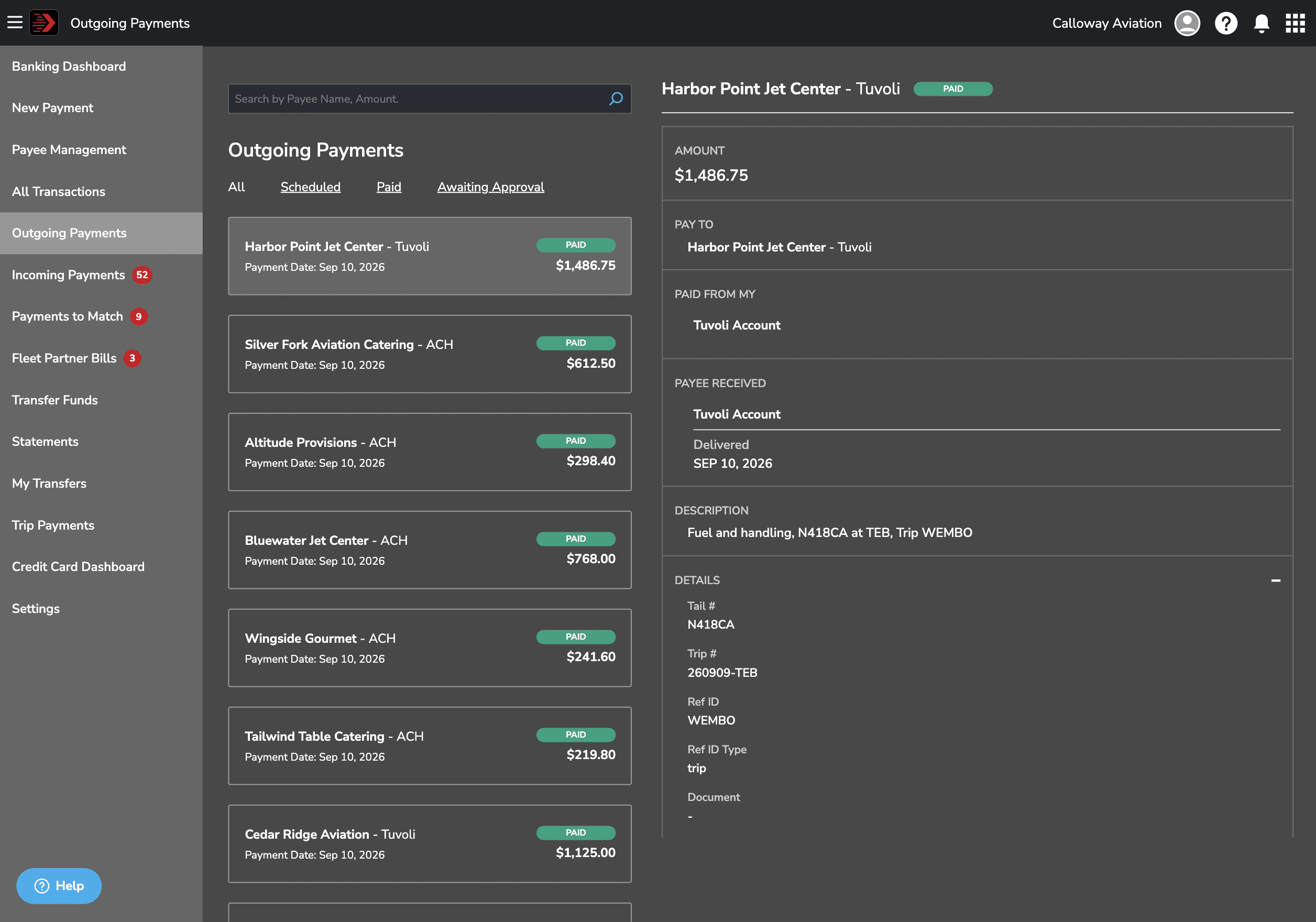Select the All payments filter tab

(236, 187)
